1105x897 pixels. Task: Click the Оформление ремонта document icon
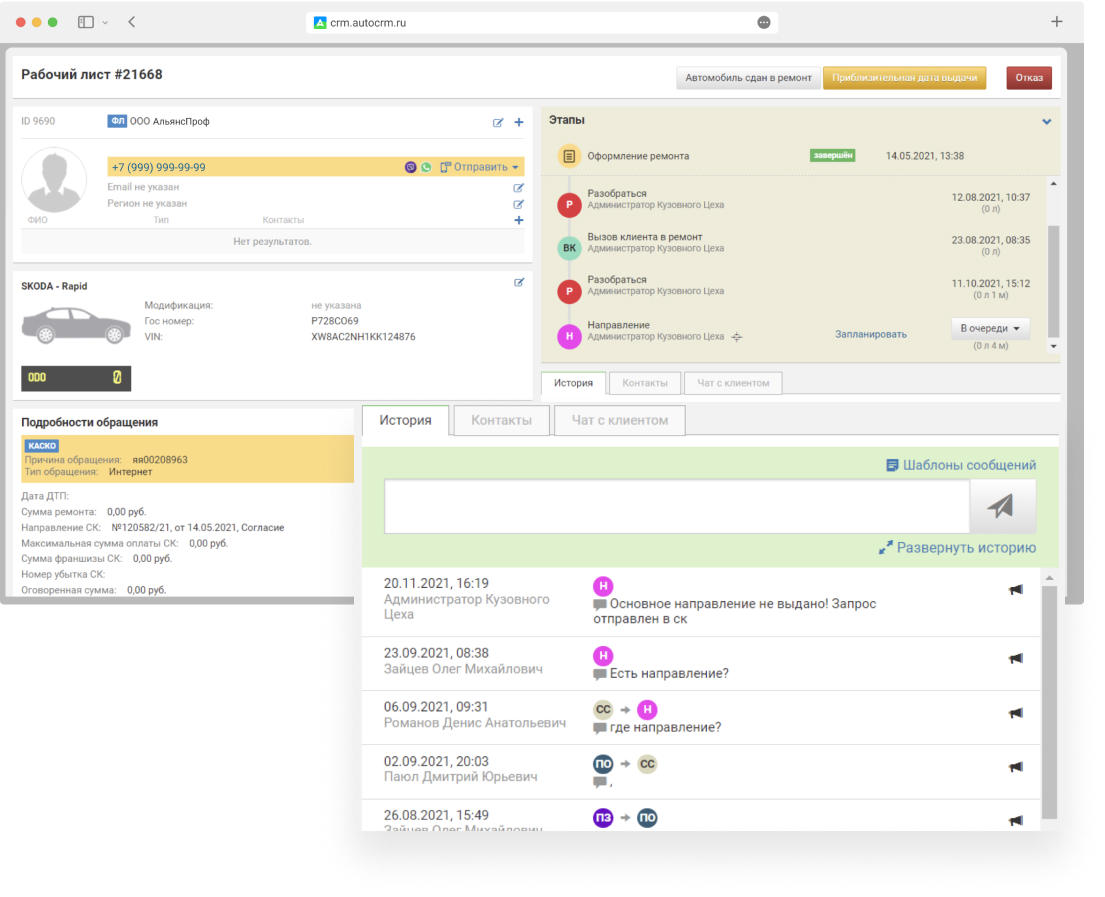[x=572, y=156]
